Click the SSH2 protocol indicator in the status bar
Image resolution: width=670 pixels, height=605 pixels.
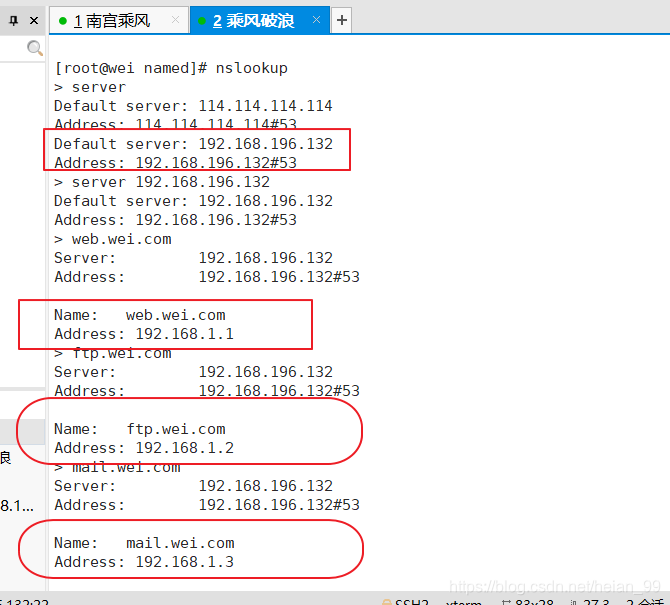point(411,602)
